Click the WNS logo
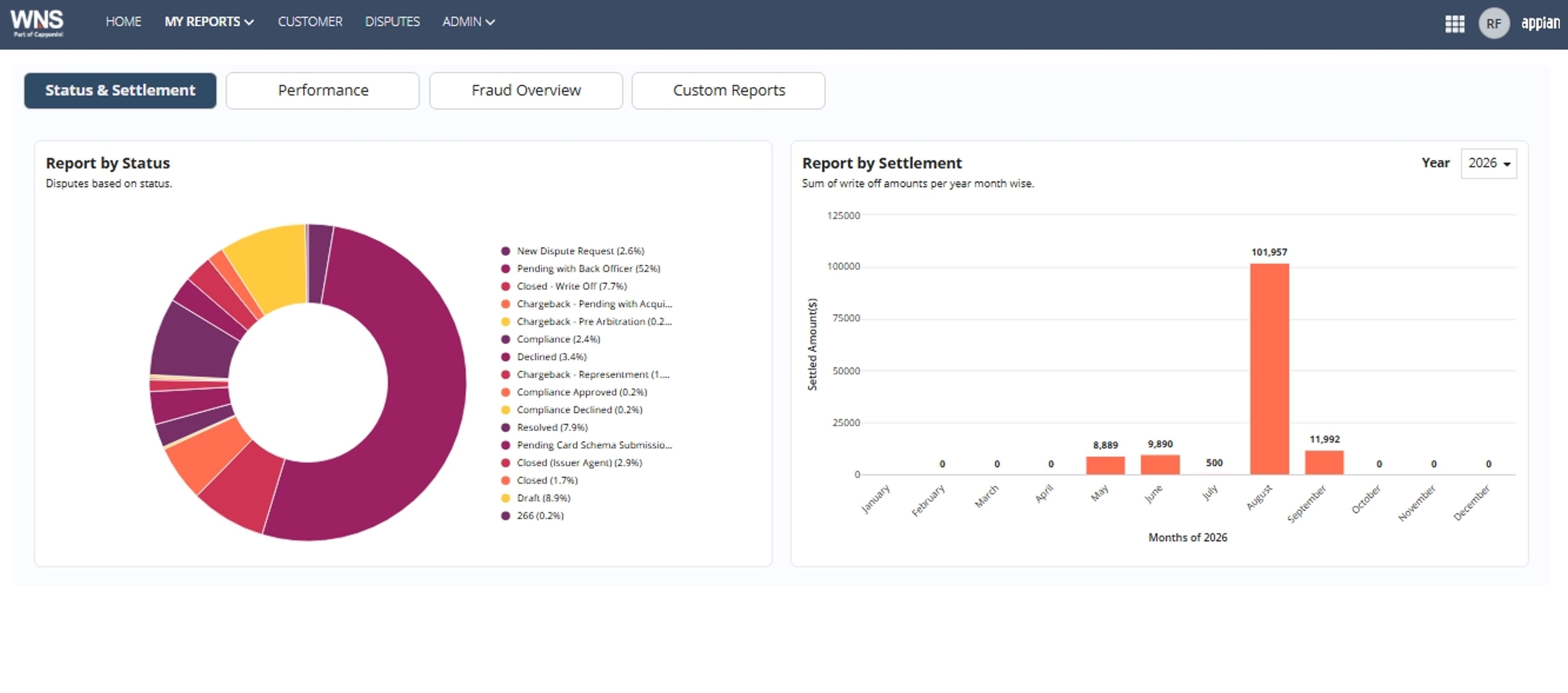The height and width of the screenshot is (693, 1568). coord(36,23)
